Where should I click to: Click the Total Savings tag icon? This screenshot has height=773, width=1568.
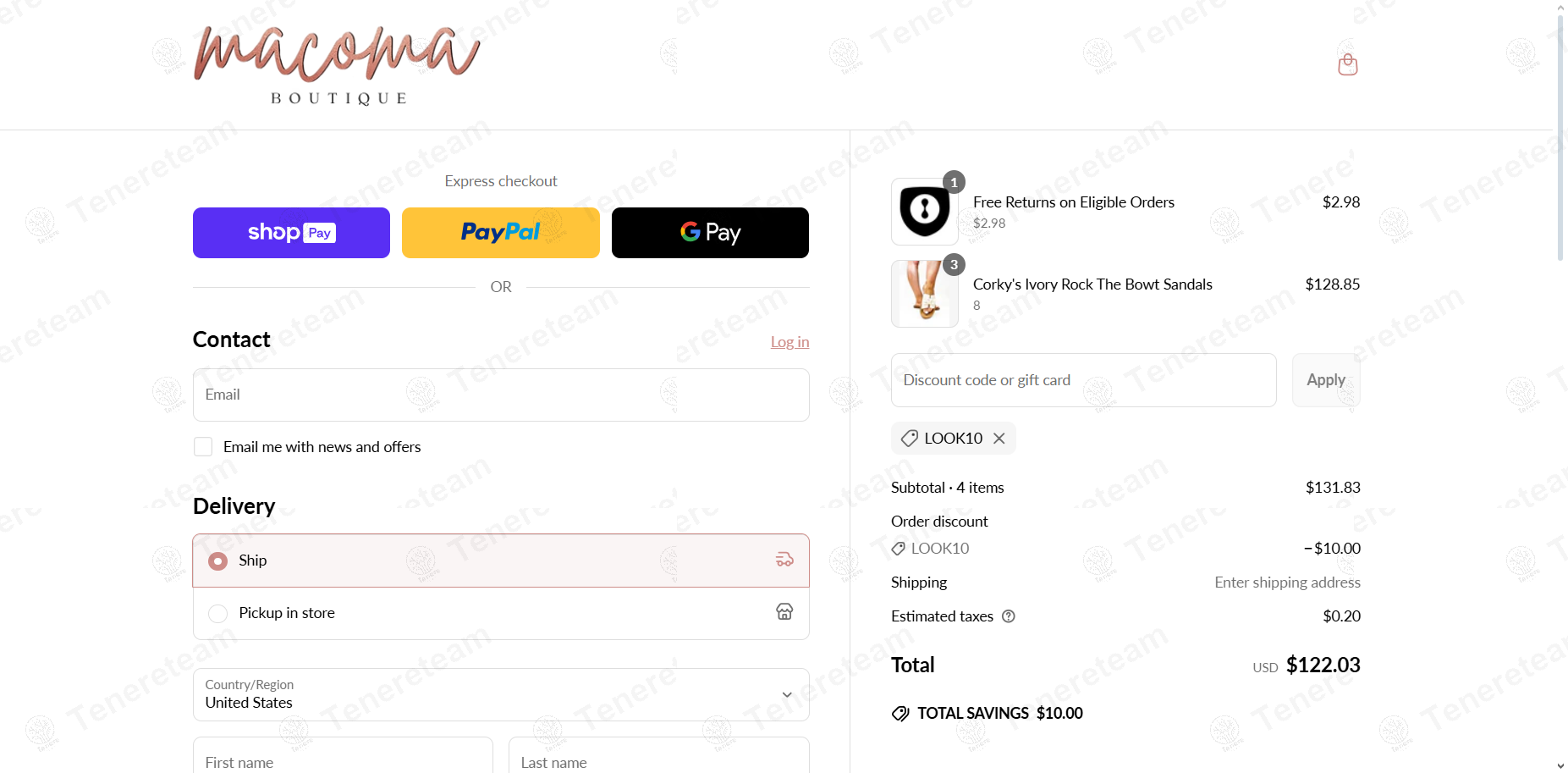[900, 714]
